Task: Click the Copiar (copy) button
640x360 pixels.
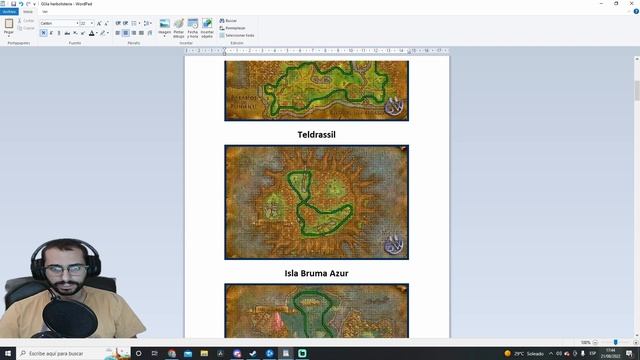Action: pyautogui.click(x=26, y=28)
